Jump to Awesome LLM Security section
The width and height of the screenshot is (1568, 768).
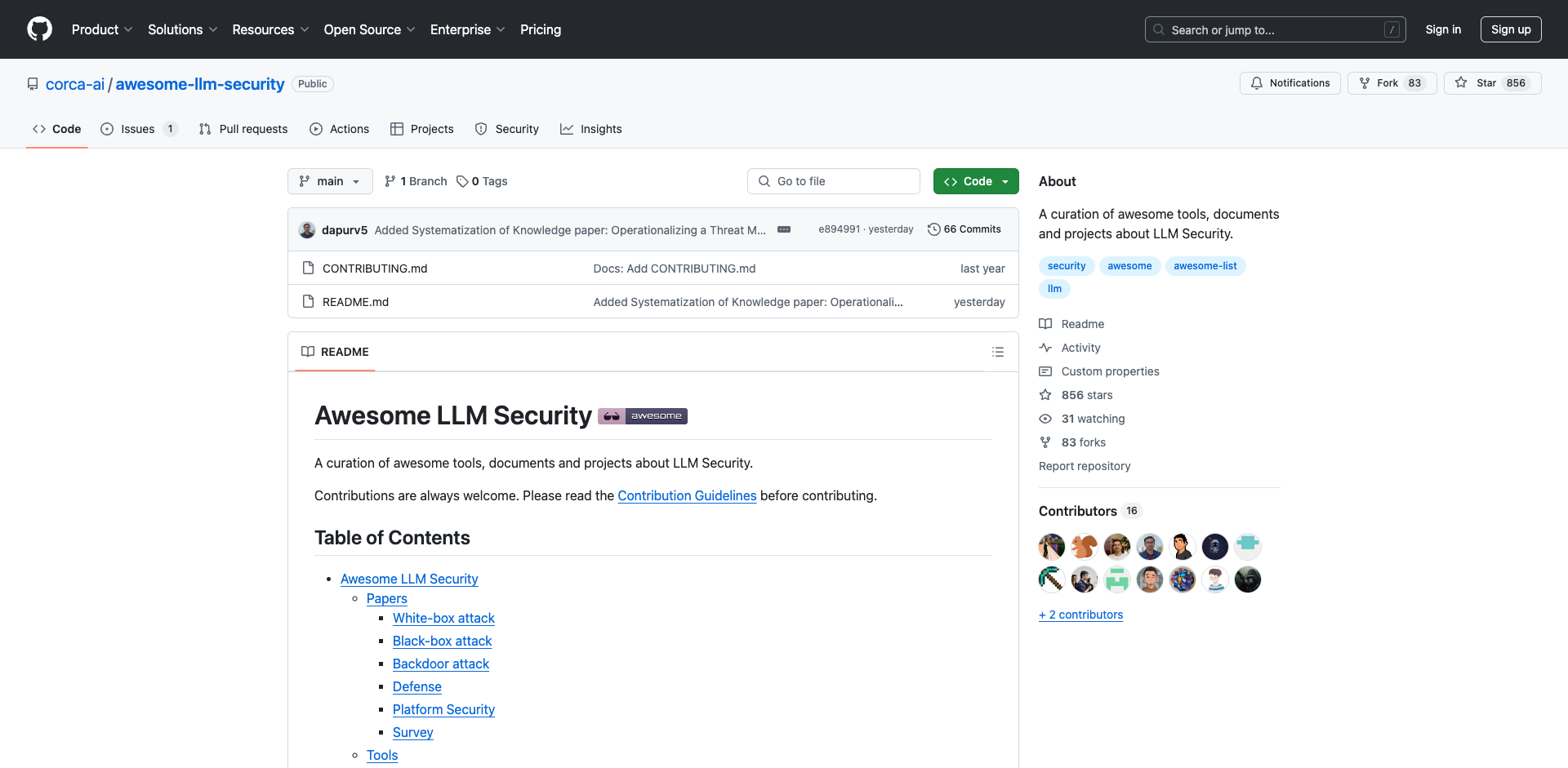(x=409, y=579)
